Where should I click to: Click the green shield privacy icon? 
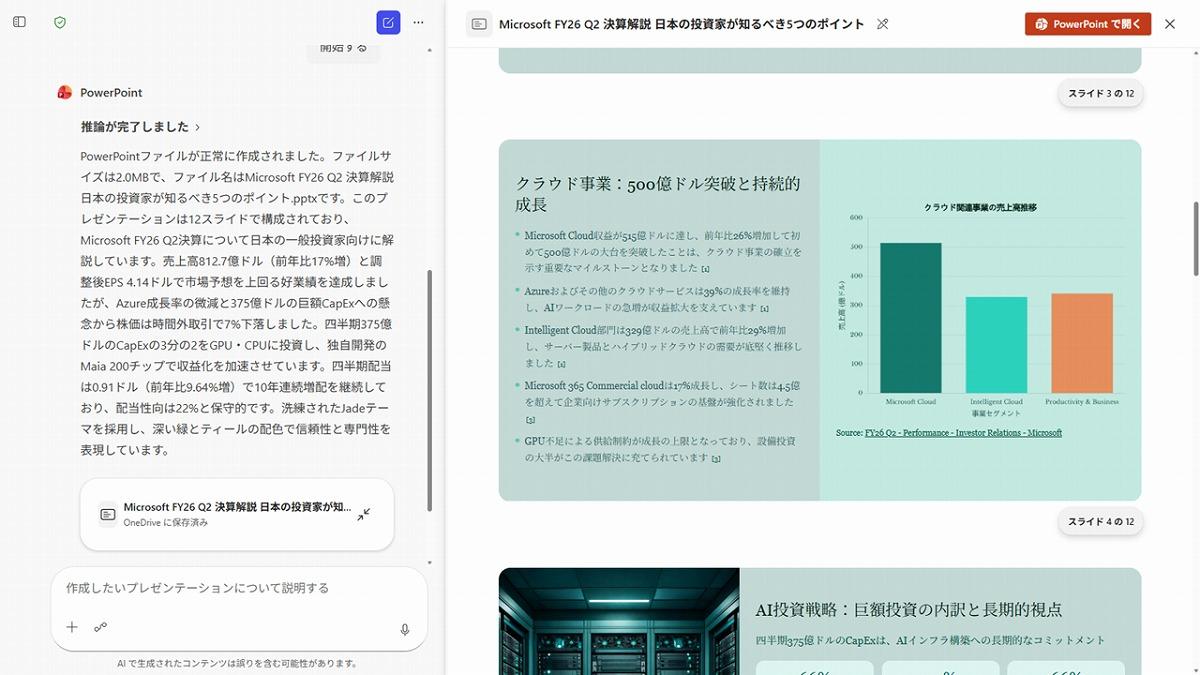tap(59, 21)
